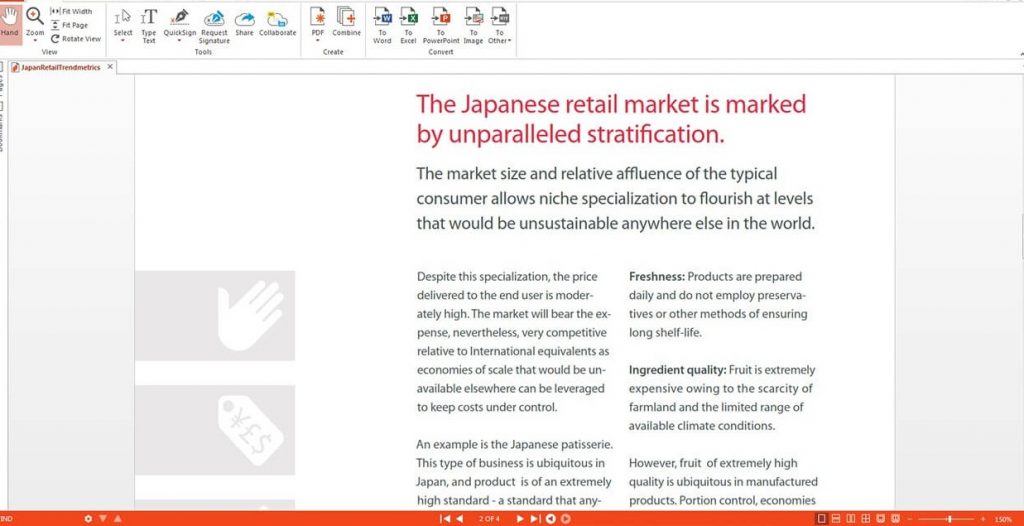Switch to the JapanRetailTrendmetrics document tab
This screenshot has height=526, width=1024.
[x=58, y=68]
